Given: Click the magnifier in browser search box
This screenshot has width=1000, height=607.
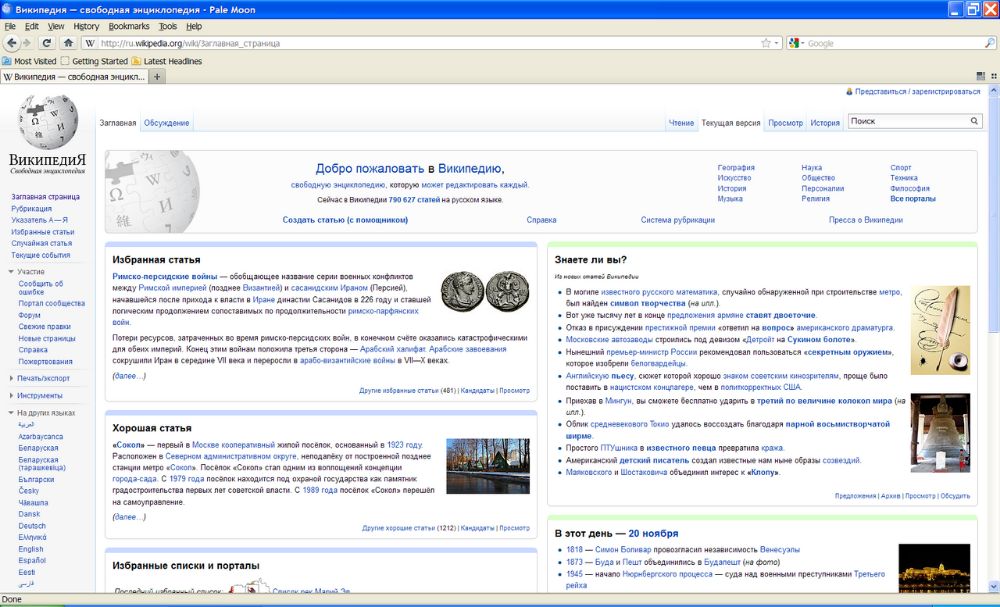Looking at the screenshot, I should [x=989, y=43].
